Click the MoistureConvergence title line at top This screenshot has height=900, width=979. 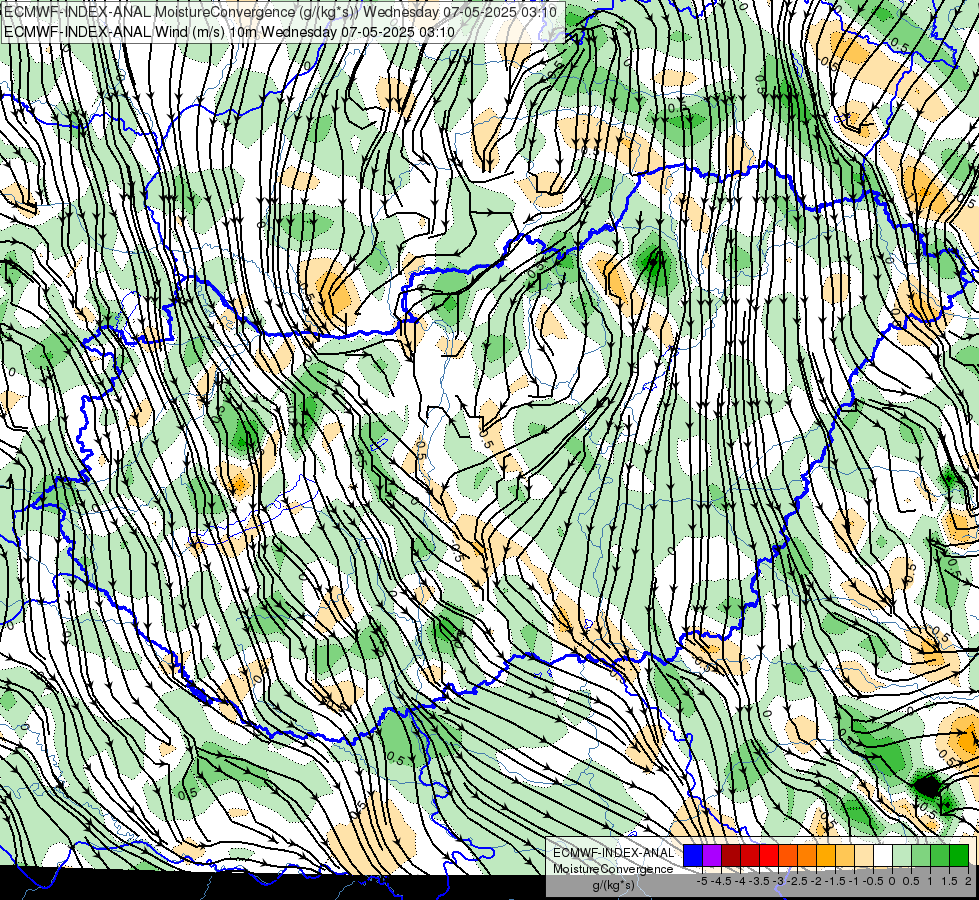tap(280, 12)
